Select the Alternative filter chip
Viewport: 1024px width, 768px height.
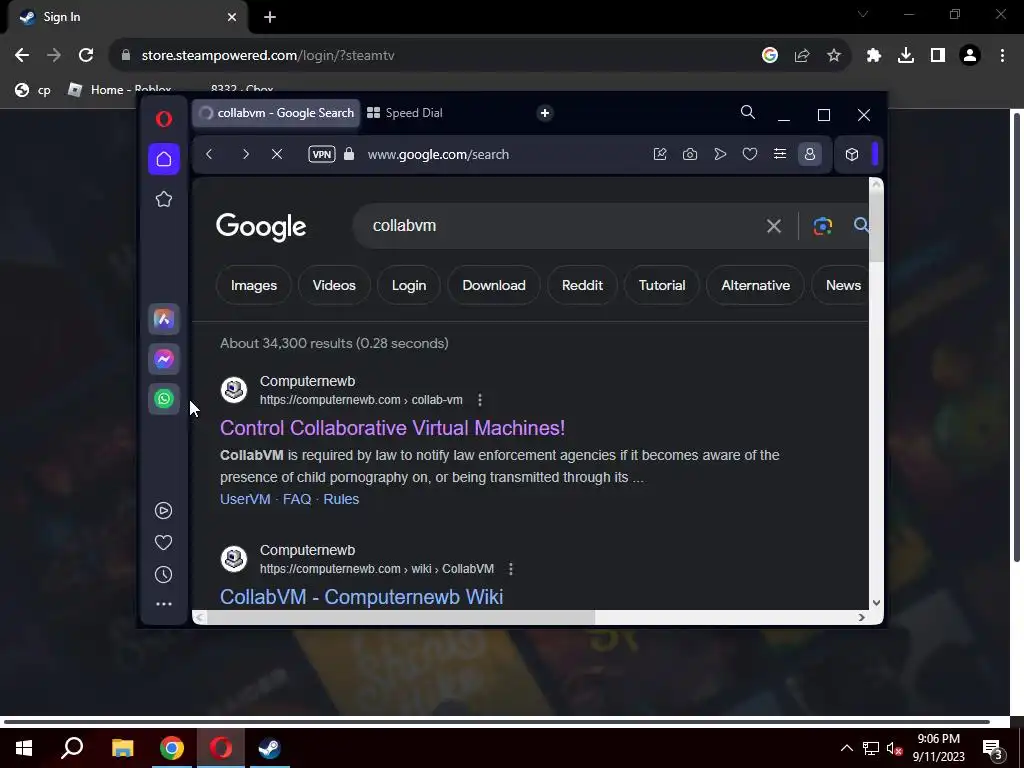(x=755, y=285)
